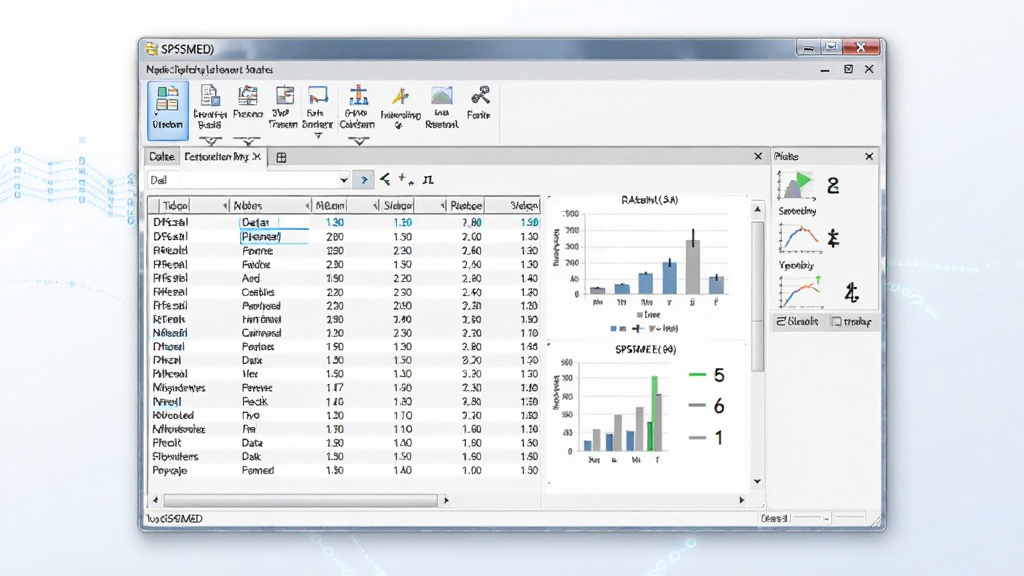Screen dimensions: 1024x576
Task: Expand small arrow under the blue arrow frame icon
Action: coord(318,136)
